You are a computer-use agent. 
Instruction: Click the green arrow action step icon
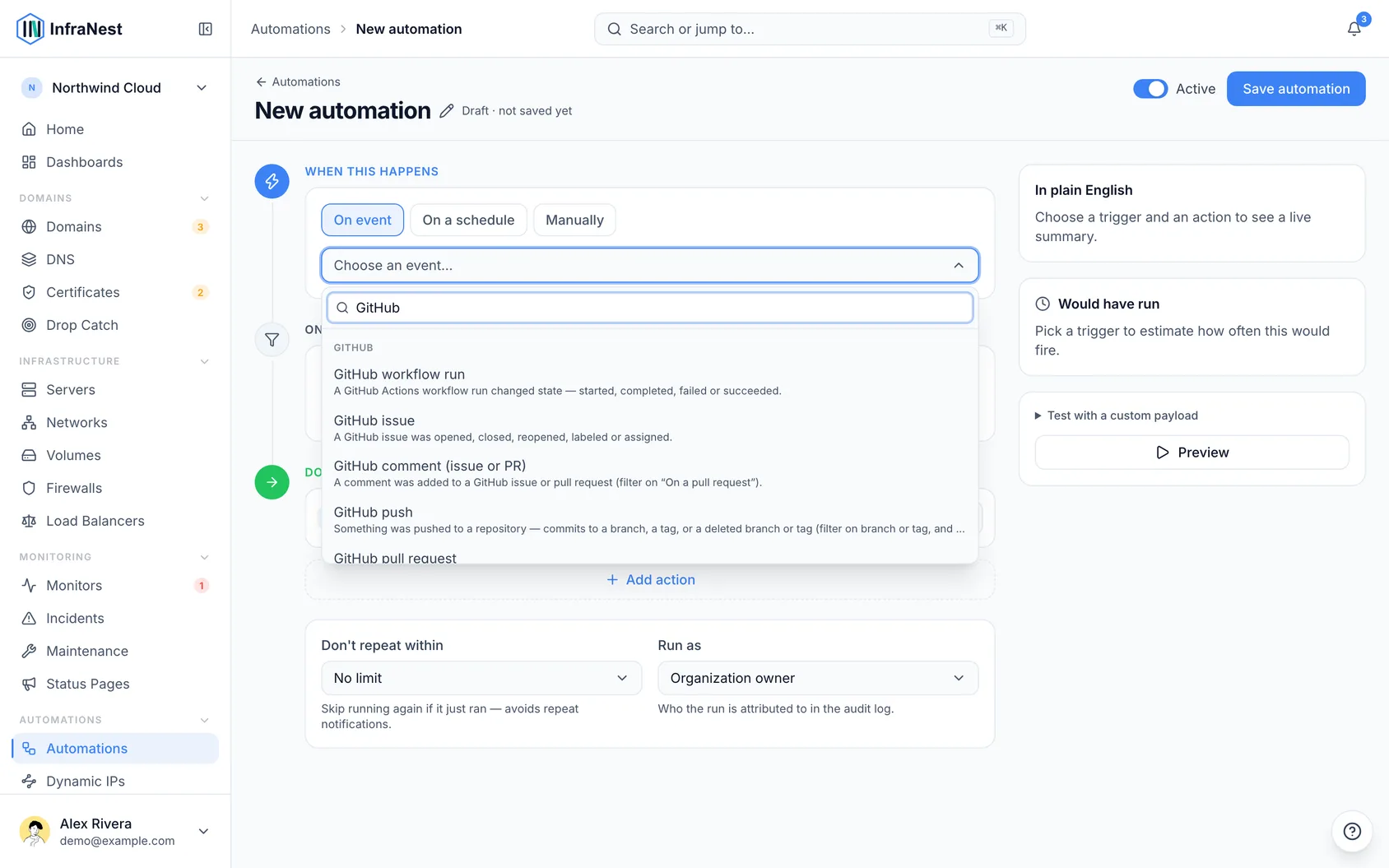point(272,482)
